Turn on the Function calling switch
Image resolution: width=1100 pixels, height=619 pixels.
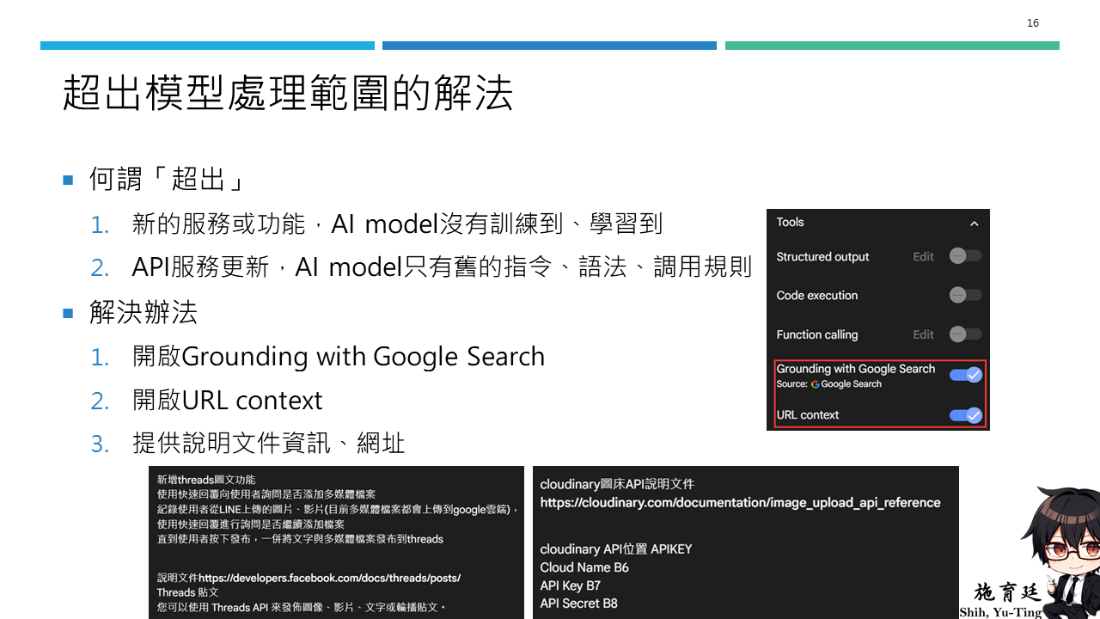pos(965,335)
